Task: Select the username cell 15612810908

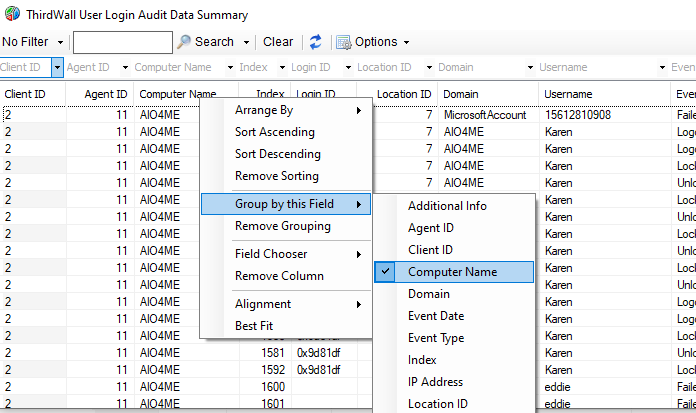Action: 605,115
